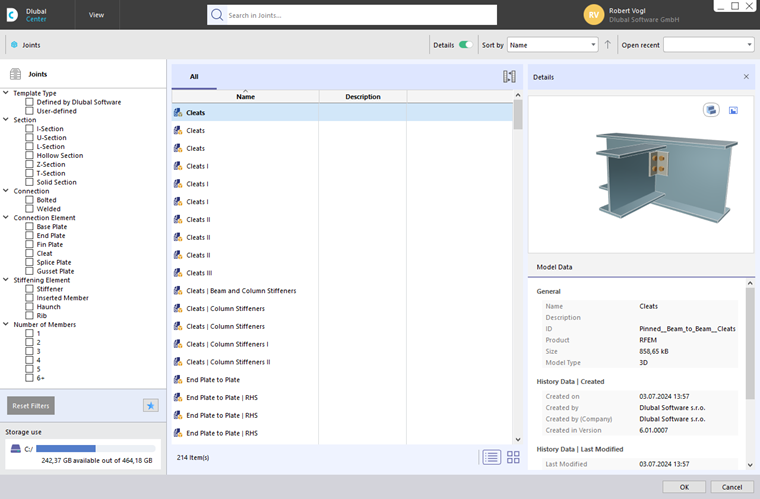Viewport: 760px width, 499px height.
Task: Click the C:/ drive icon
Action: [x=16, y=449]
